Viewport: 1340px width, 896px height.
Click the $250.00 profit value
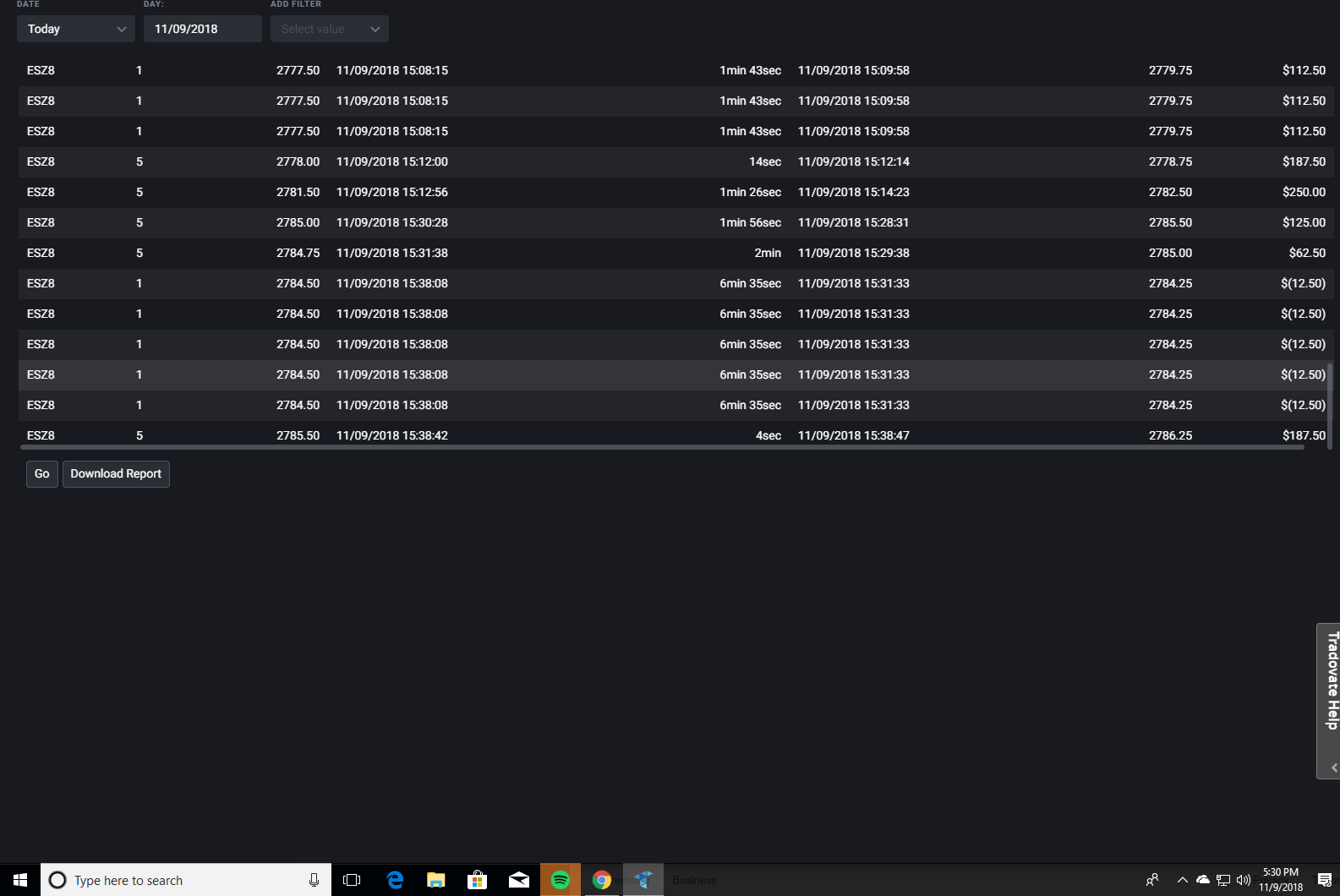pyautogui.click(x=1304, y=192)
